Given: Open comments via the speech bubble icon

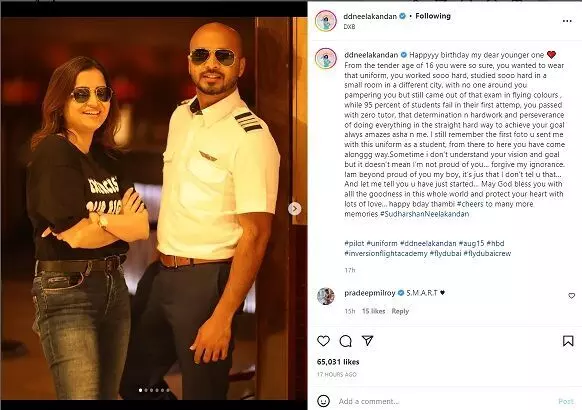Looking at the screenshot, I should point(346,341).
